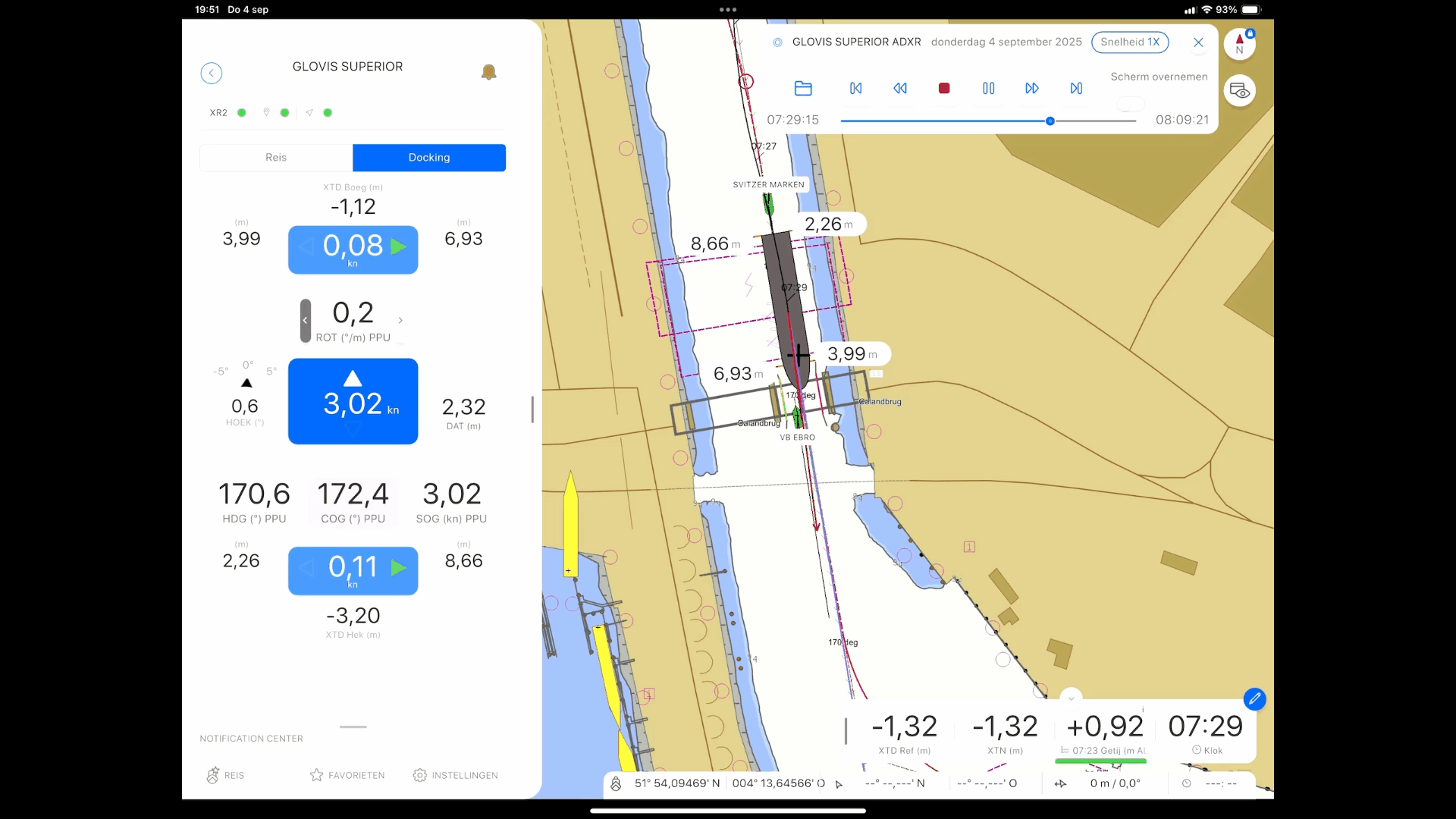Skip to start of replay
Image resolution: width=1456 pixels, height=819 pixels.
pos(855,89)
